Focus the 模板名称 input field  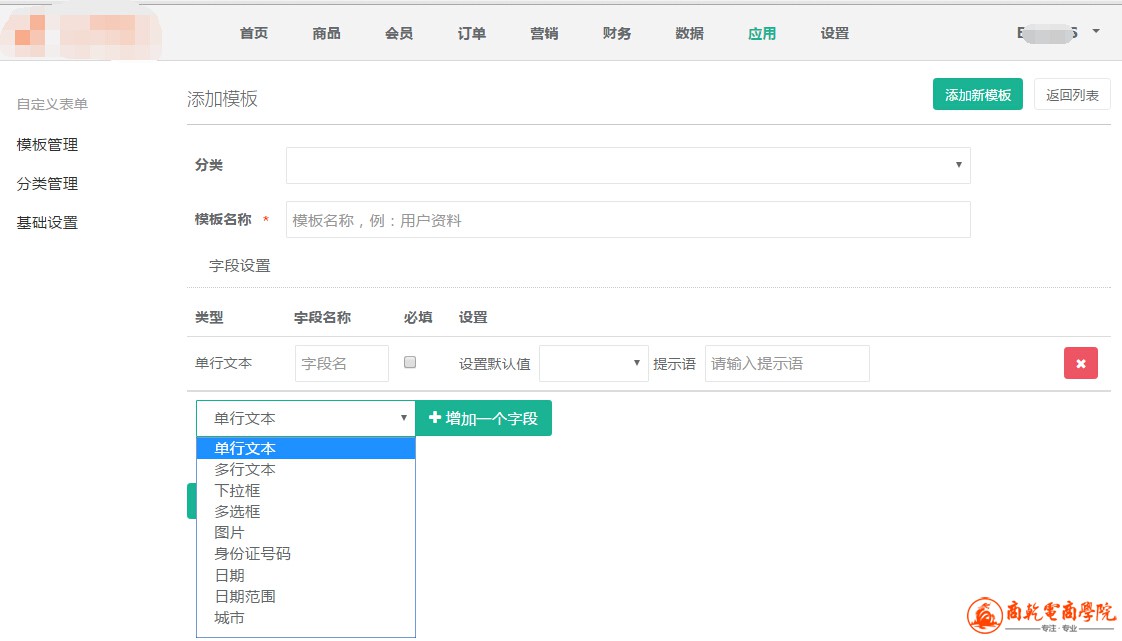click(x=628, y=220)
